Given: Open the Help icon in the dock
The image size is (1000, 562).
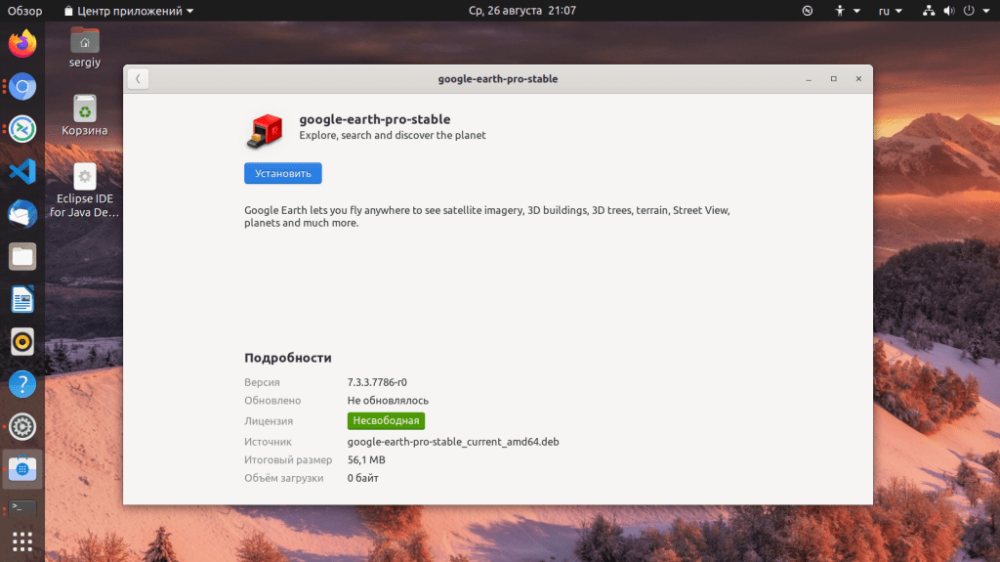Looking at the screenshot, I should coord(22,384).
